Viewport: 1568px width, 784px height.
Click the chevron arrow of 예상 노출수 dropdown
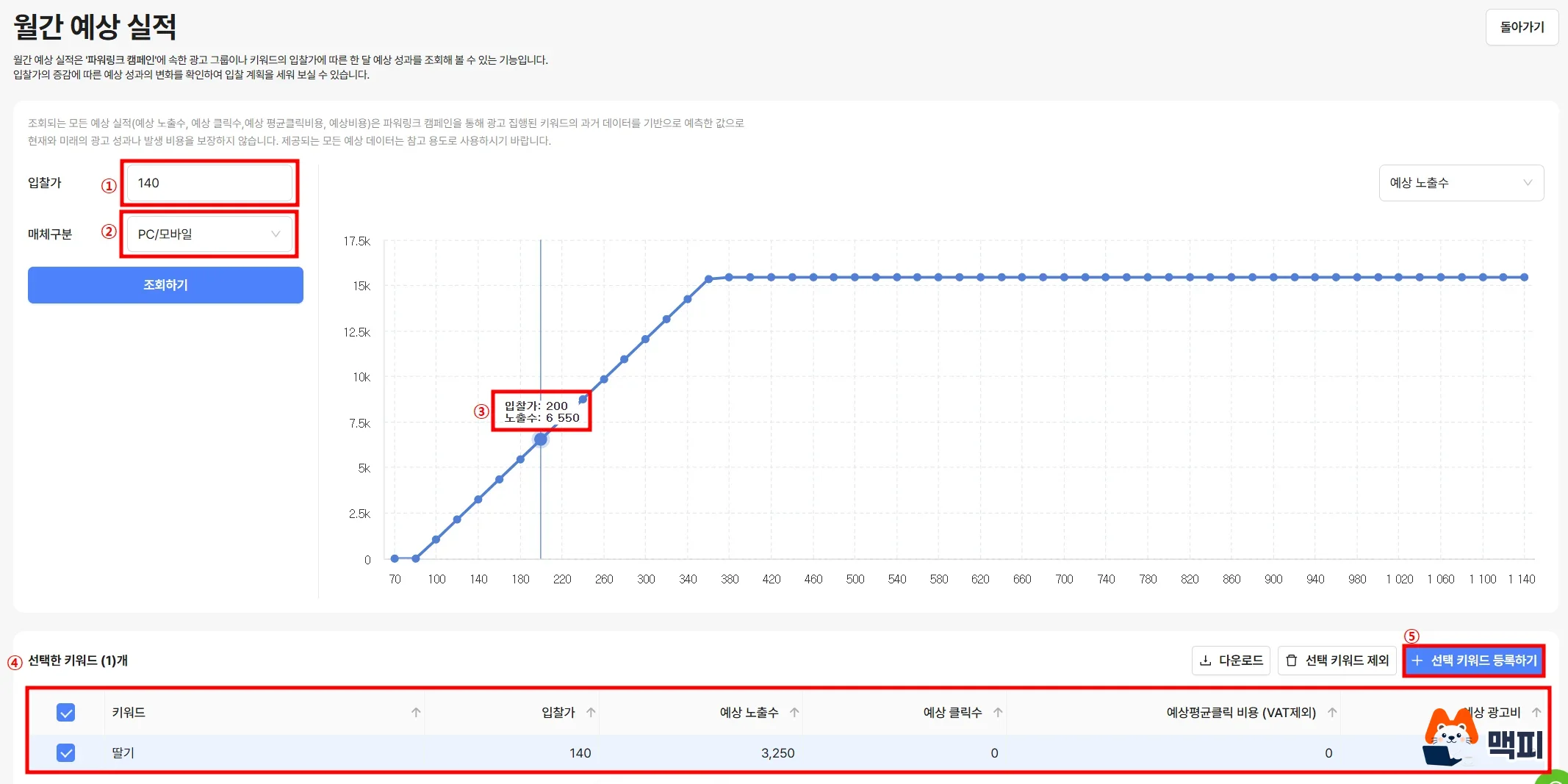[x=1528, y=183]
